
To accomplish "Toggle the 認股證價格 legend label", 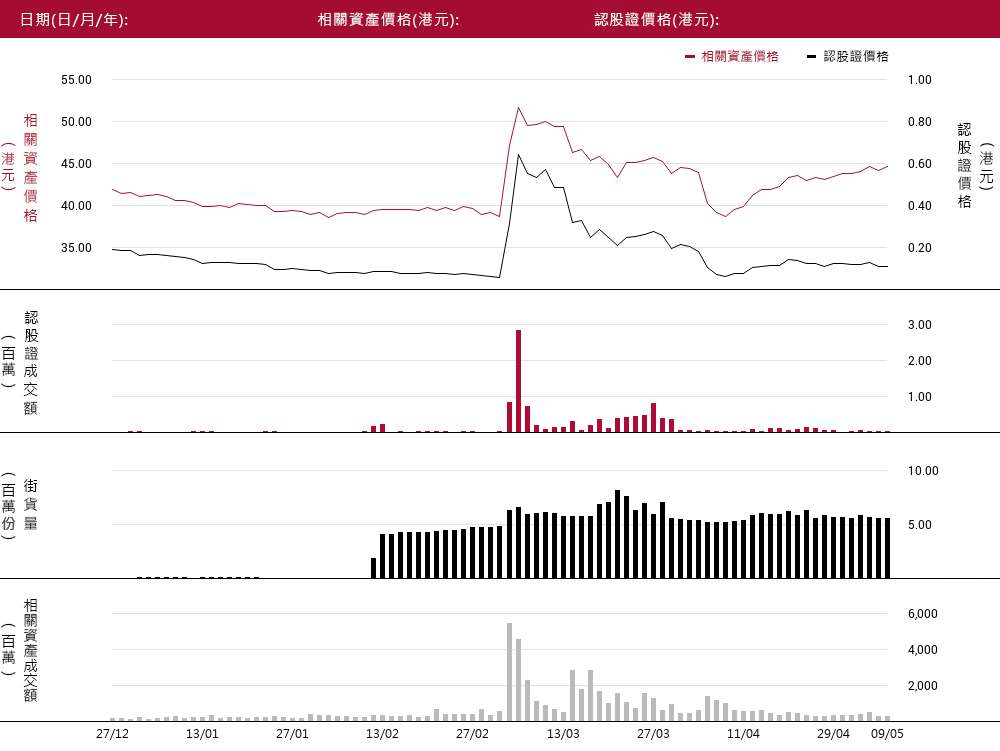I will [856, 57].
